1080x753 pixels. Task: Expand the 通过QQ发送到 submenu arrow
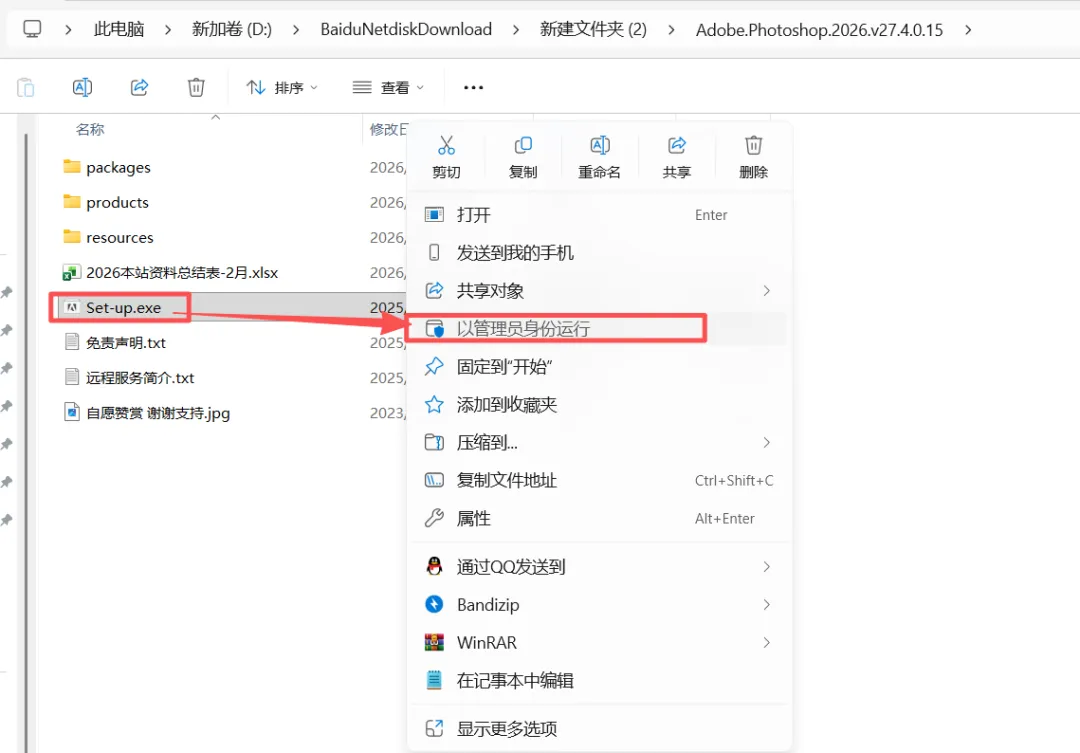(x=767, y=566)
